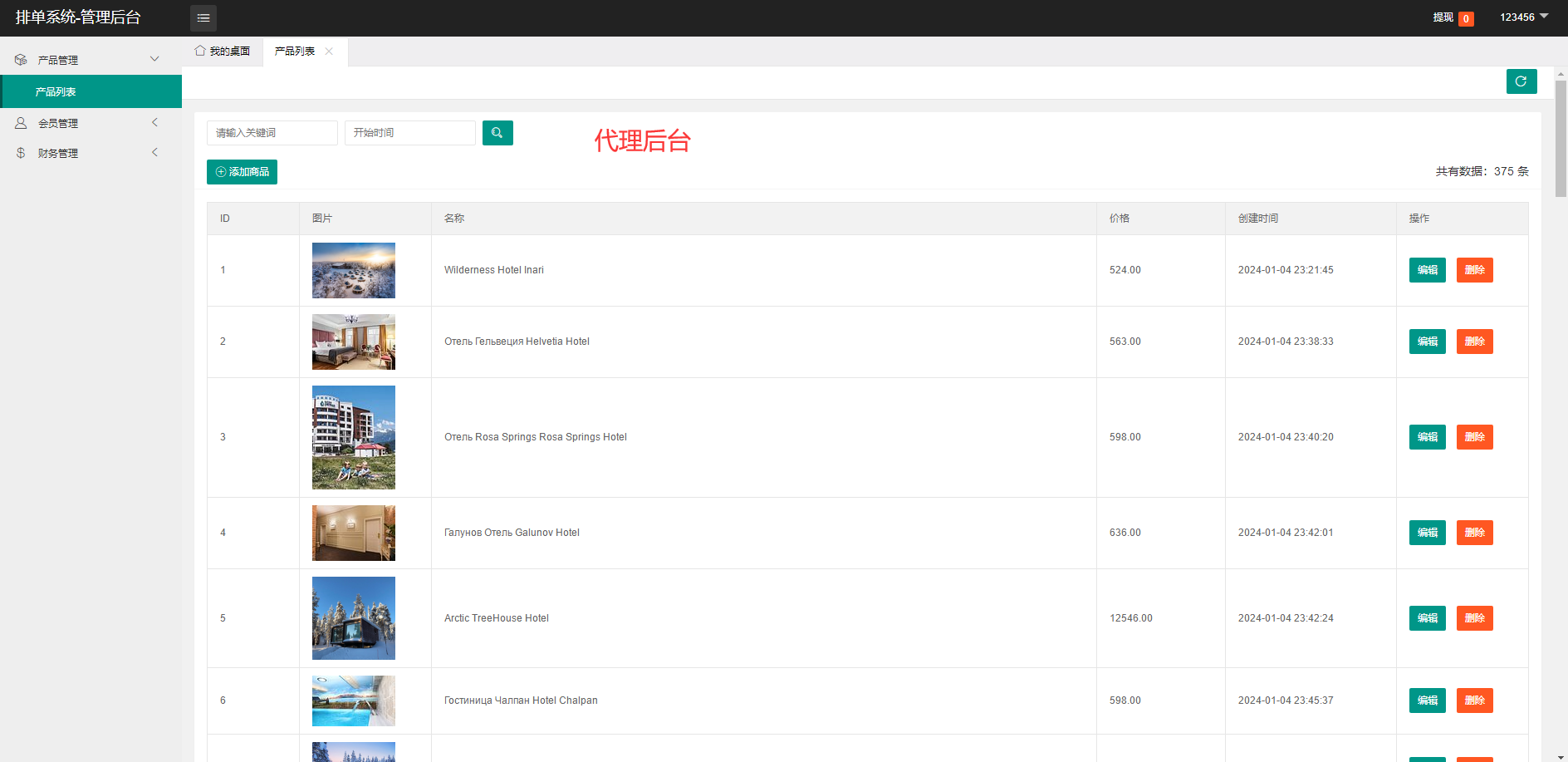Image resolution: width=1568 pixels, height=762 pixels.
Task: Open the 财务管理 sidebar menu
Action: tap(91, 153)
